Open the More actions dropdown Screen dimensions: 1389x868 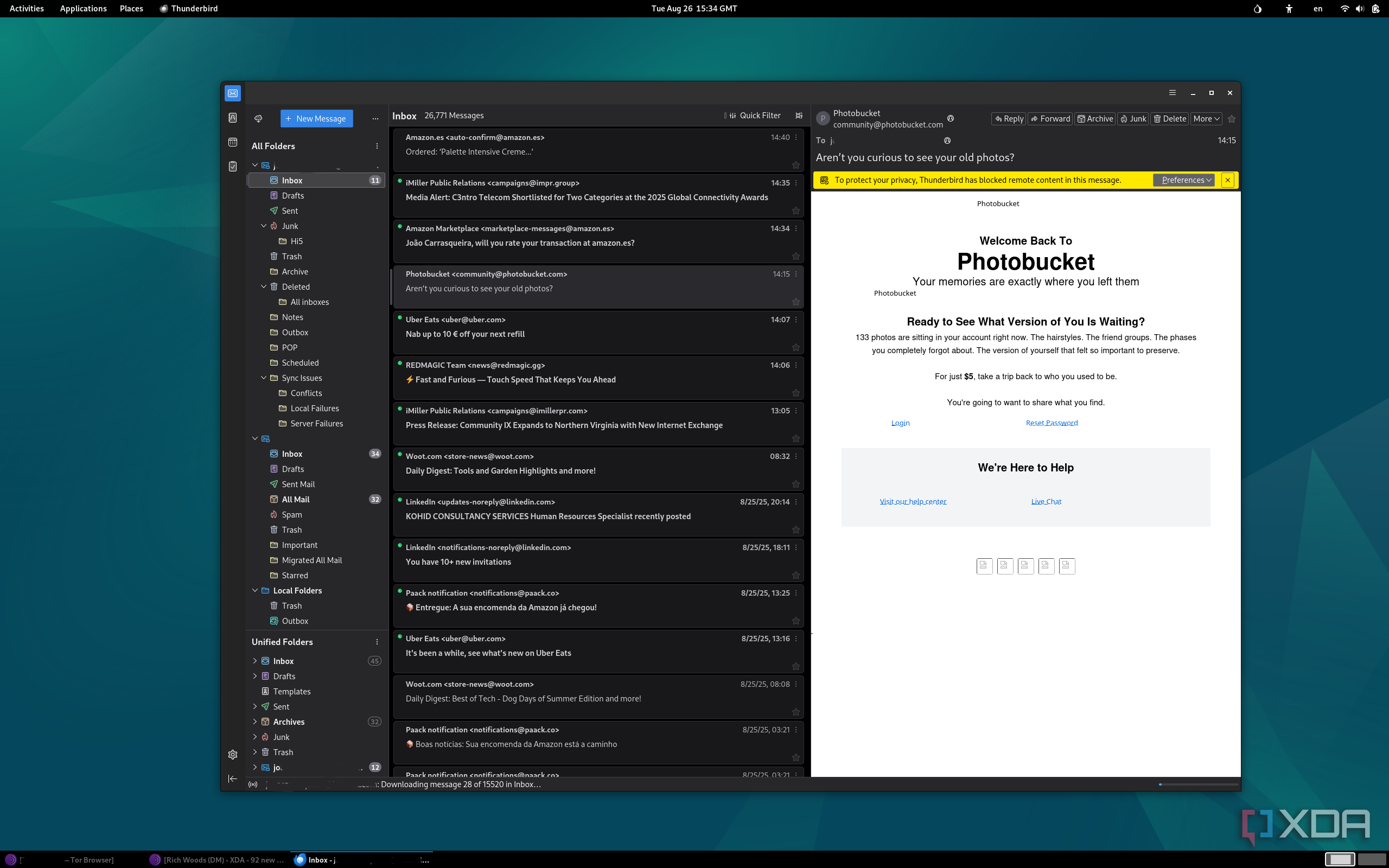pos(1206,119)
